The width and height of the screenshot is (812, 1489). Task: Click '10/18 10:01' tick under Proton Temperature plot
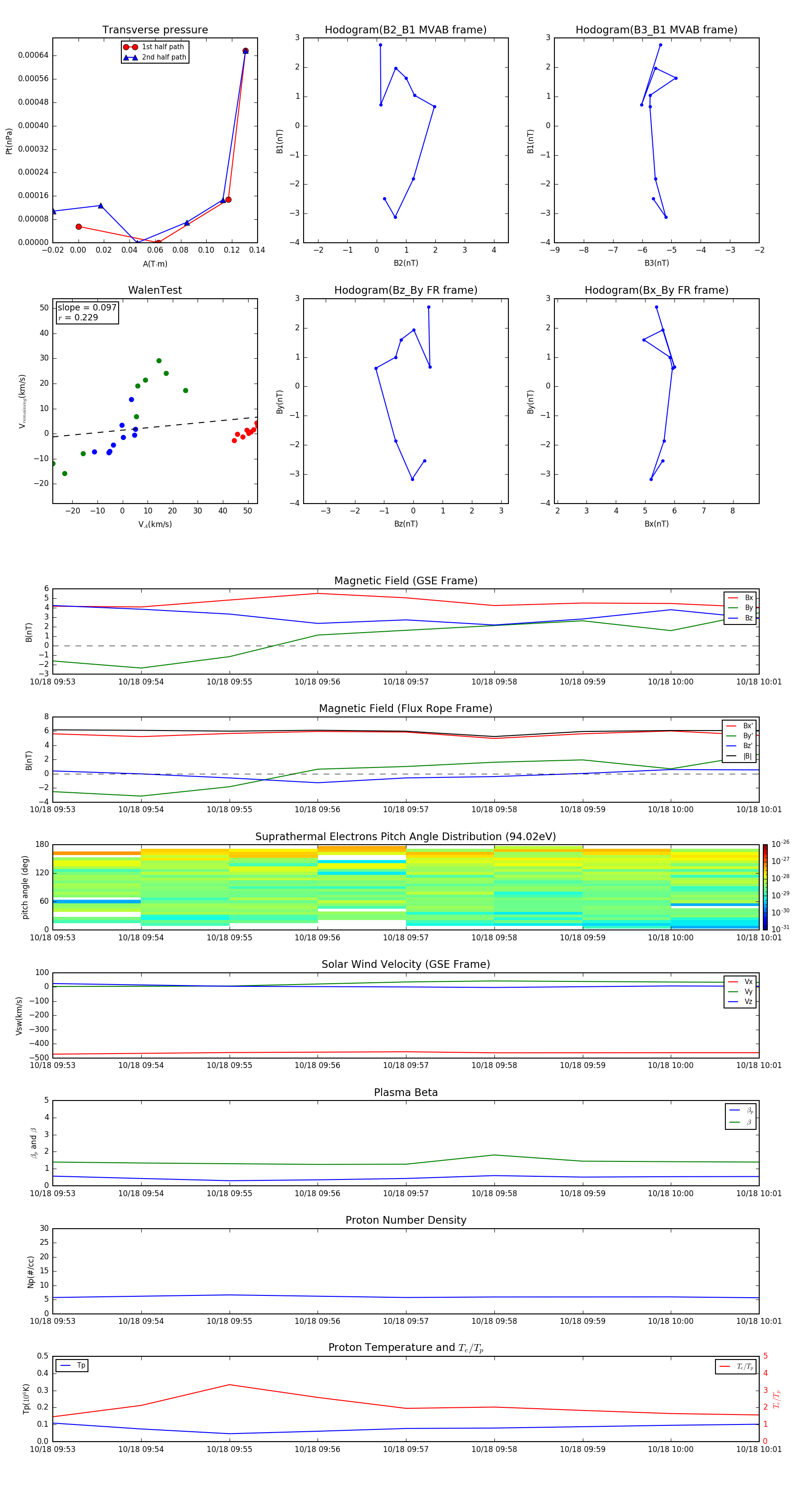(758, 1449)
